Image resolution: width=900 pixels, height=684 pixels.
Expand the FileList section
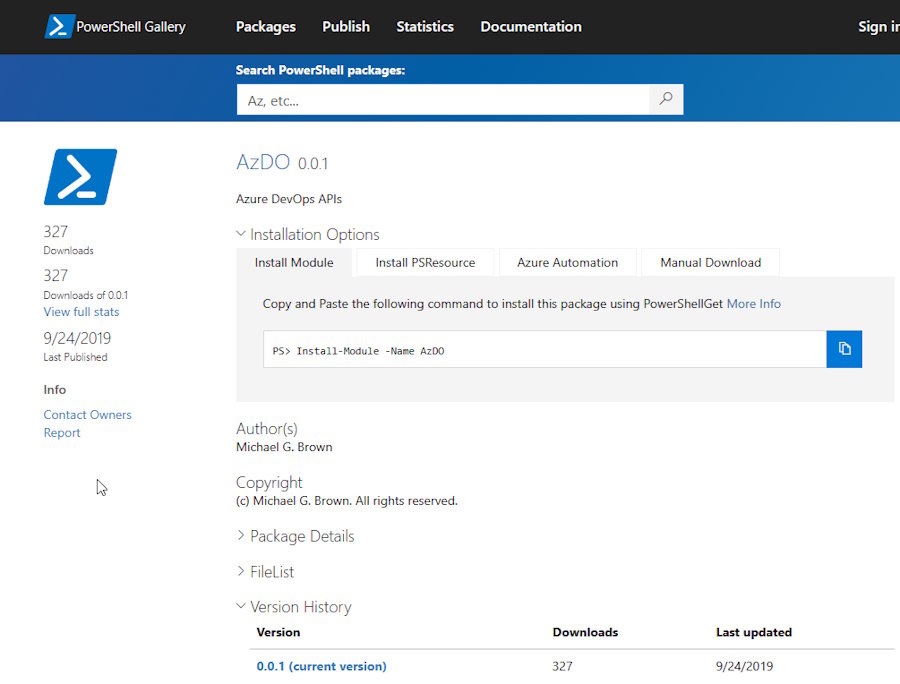tap(265, 572)
